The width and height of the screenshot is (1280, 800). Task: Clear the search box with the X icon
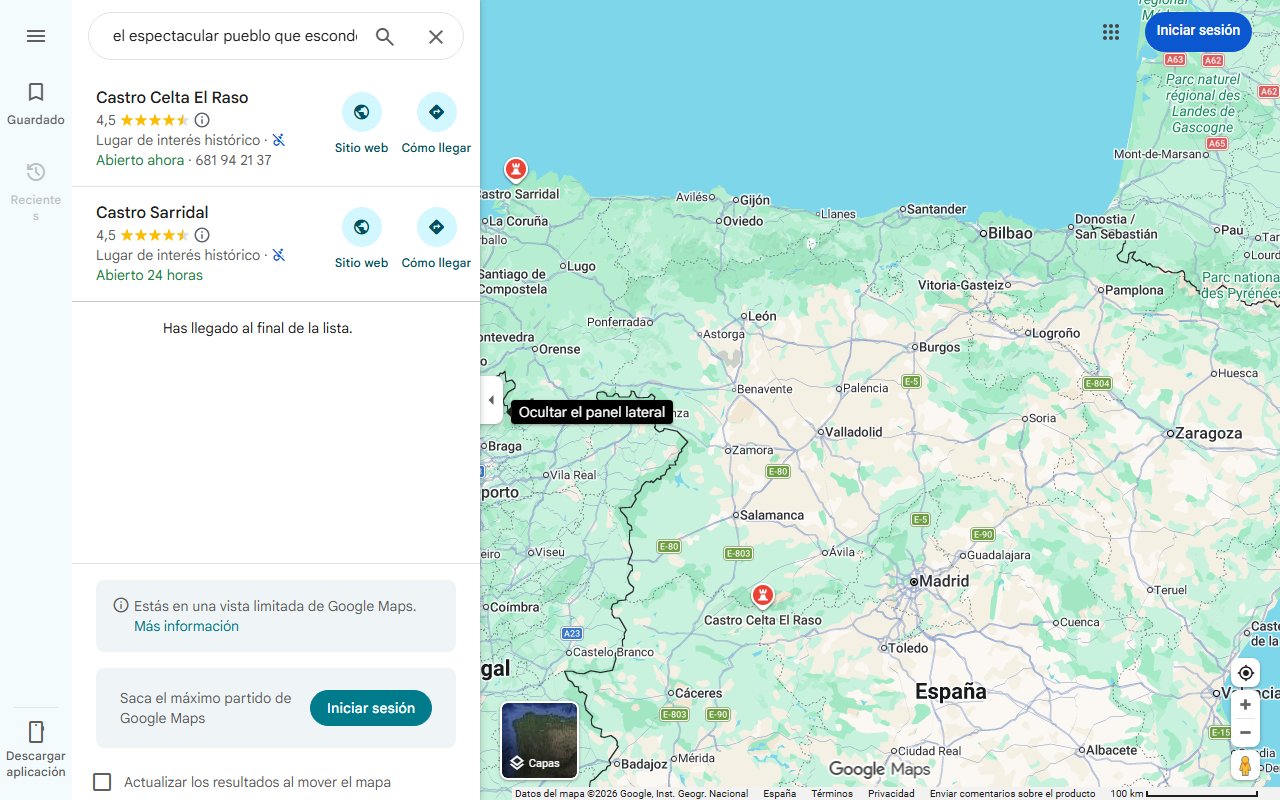436,36
